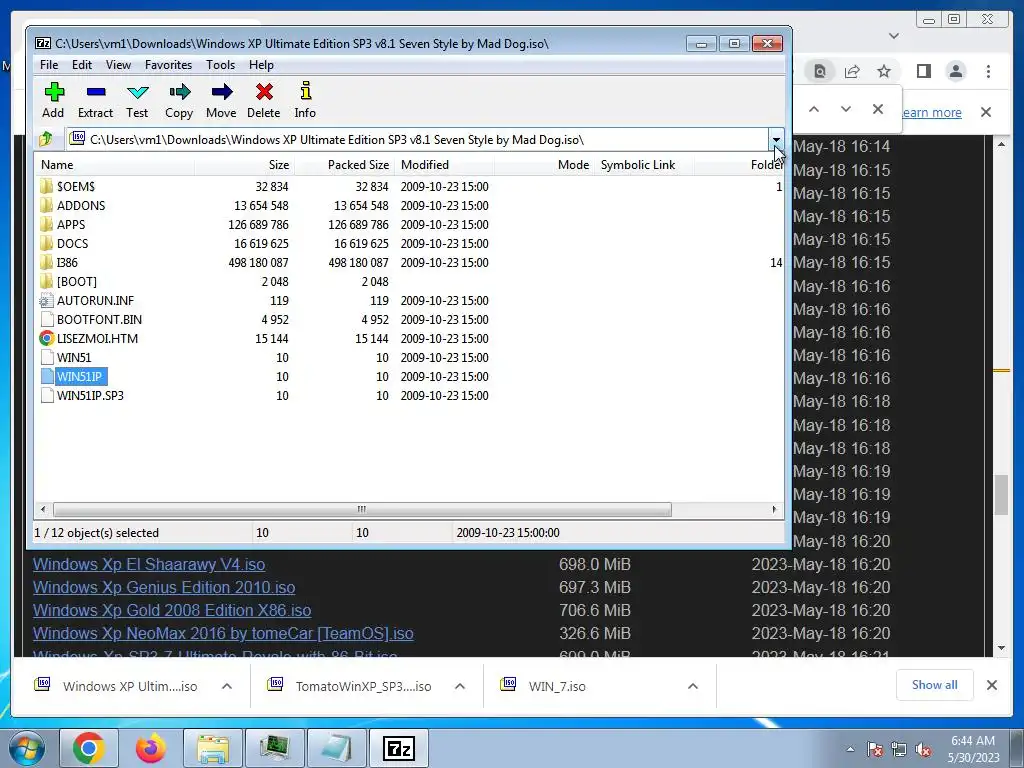This screenshot has height=768, width=1024.
Task: Click the Show all downloads button
Action: [x=935, y=685]
